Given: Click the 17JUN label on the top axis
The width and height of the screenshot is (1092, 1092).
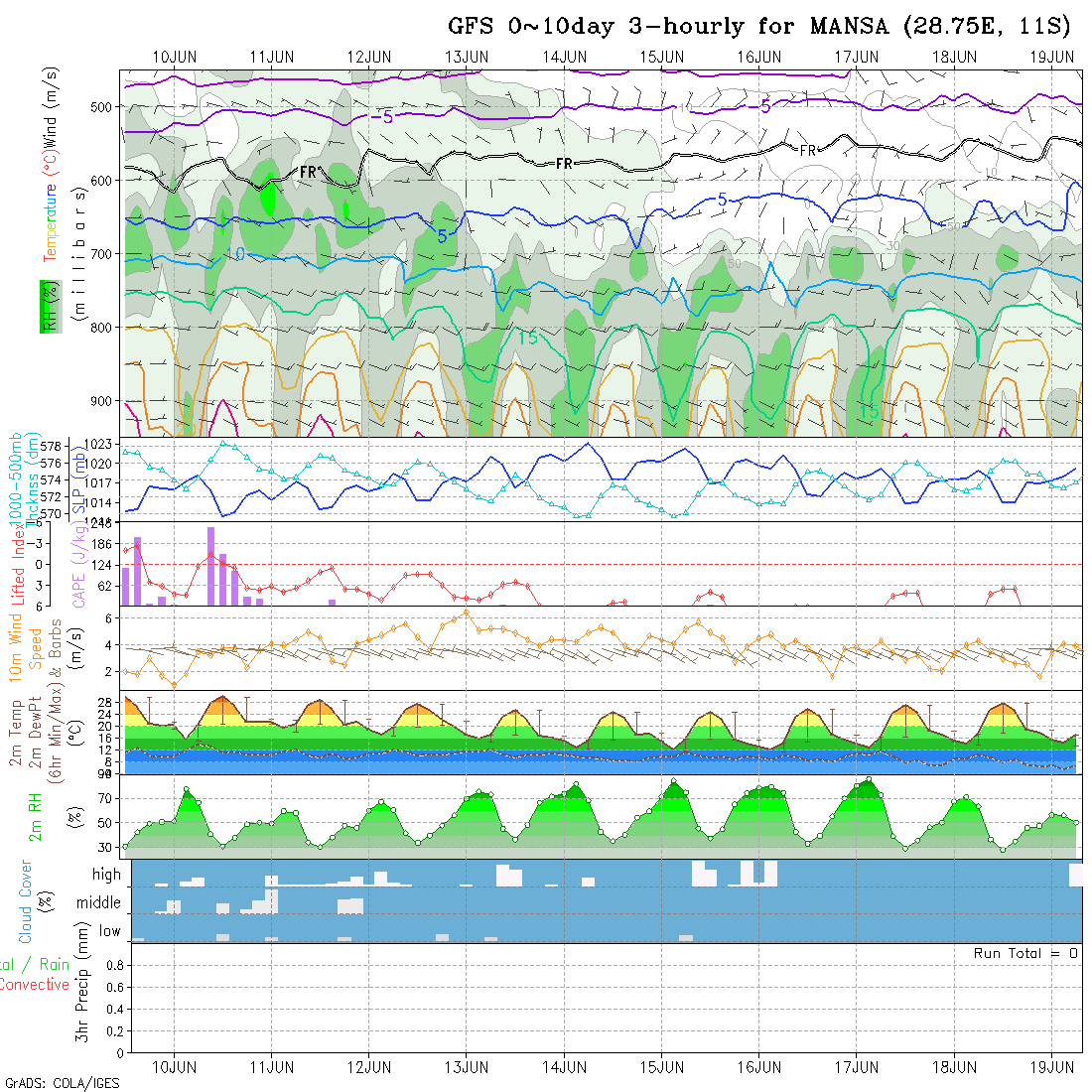Looking at the screenshot, I should tap(857, 58).
